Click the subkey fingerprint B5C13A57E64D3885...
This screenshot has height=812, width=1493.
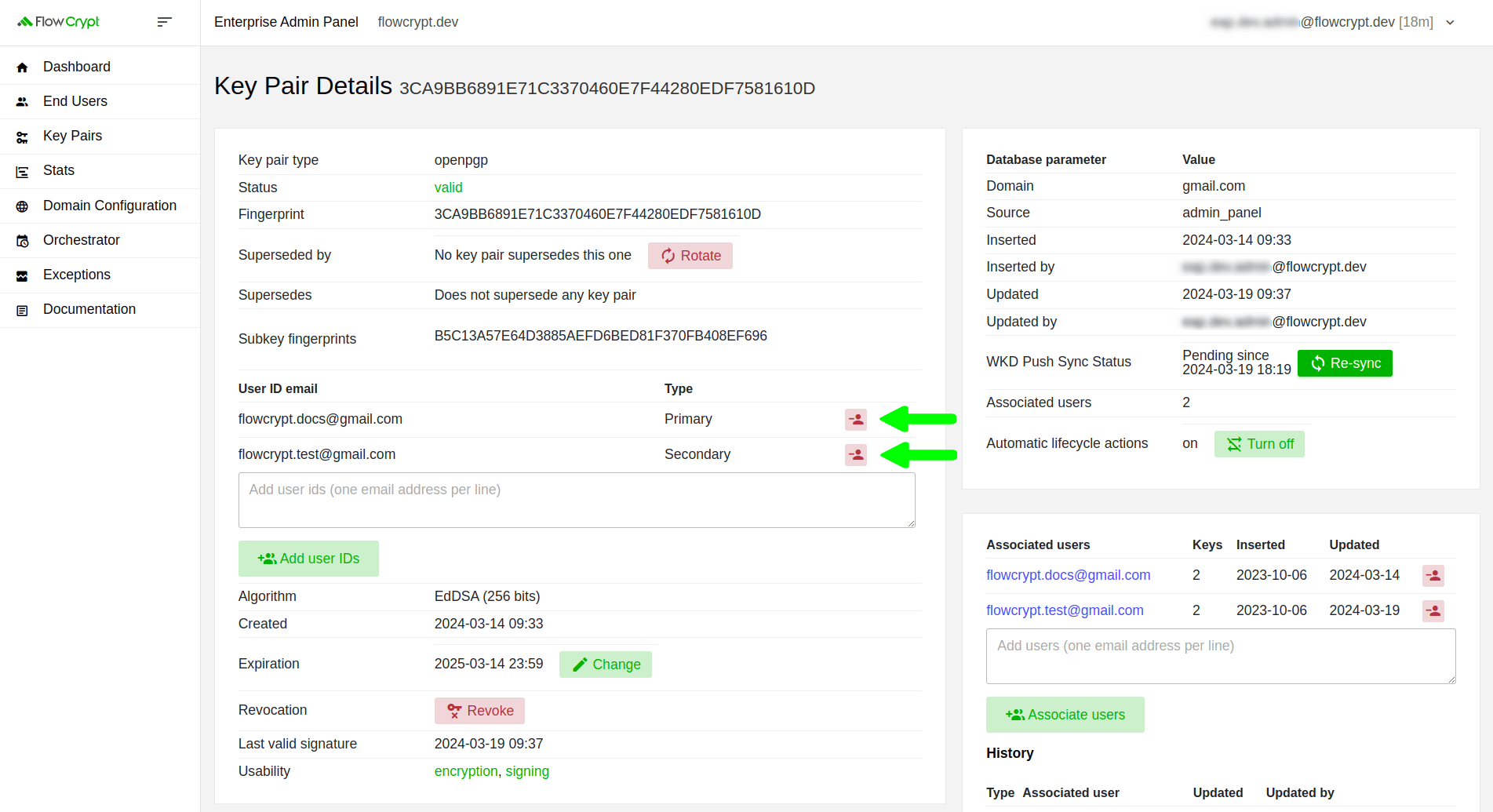click(x=601, y=336)
